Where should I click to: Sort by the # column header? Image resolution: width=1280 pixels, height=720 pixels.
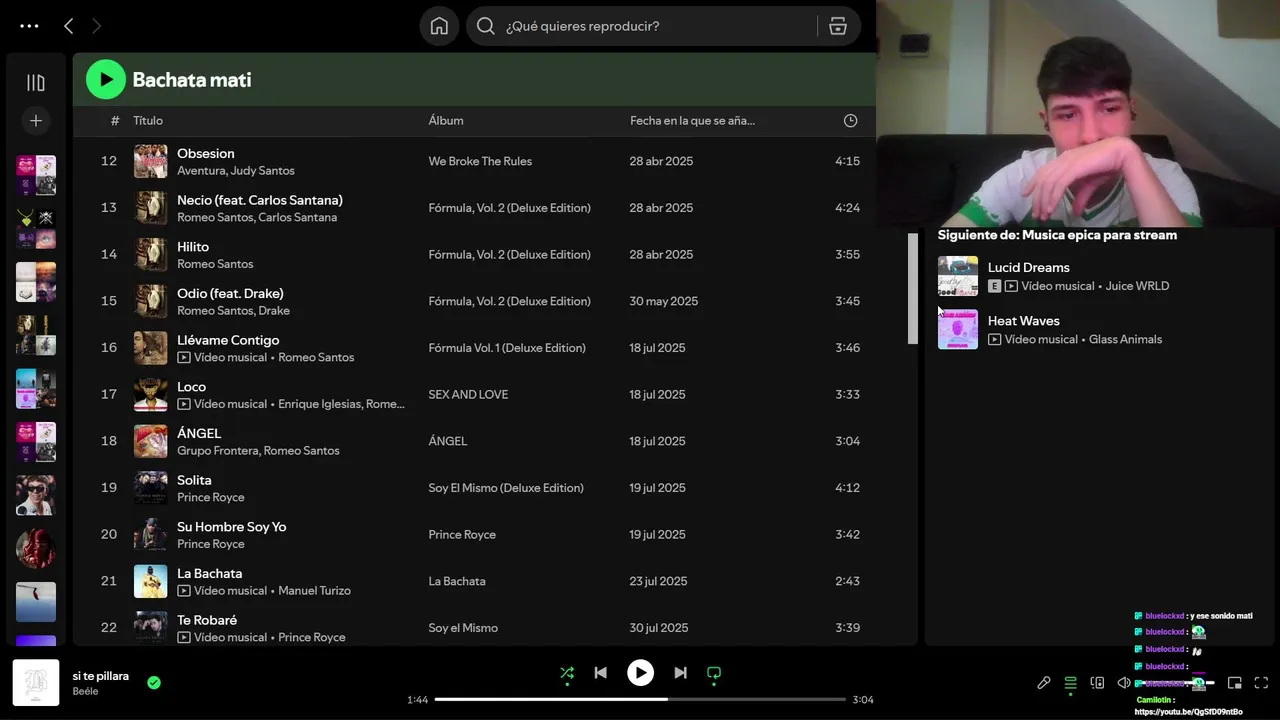[115, 121]
